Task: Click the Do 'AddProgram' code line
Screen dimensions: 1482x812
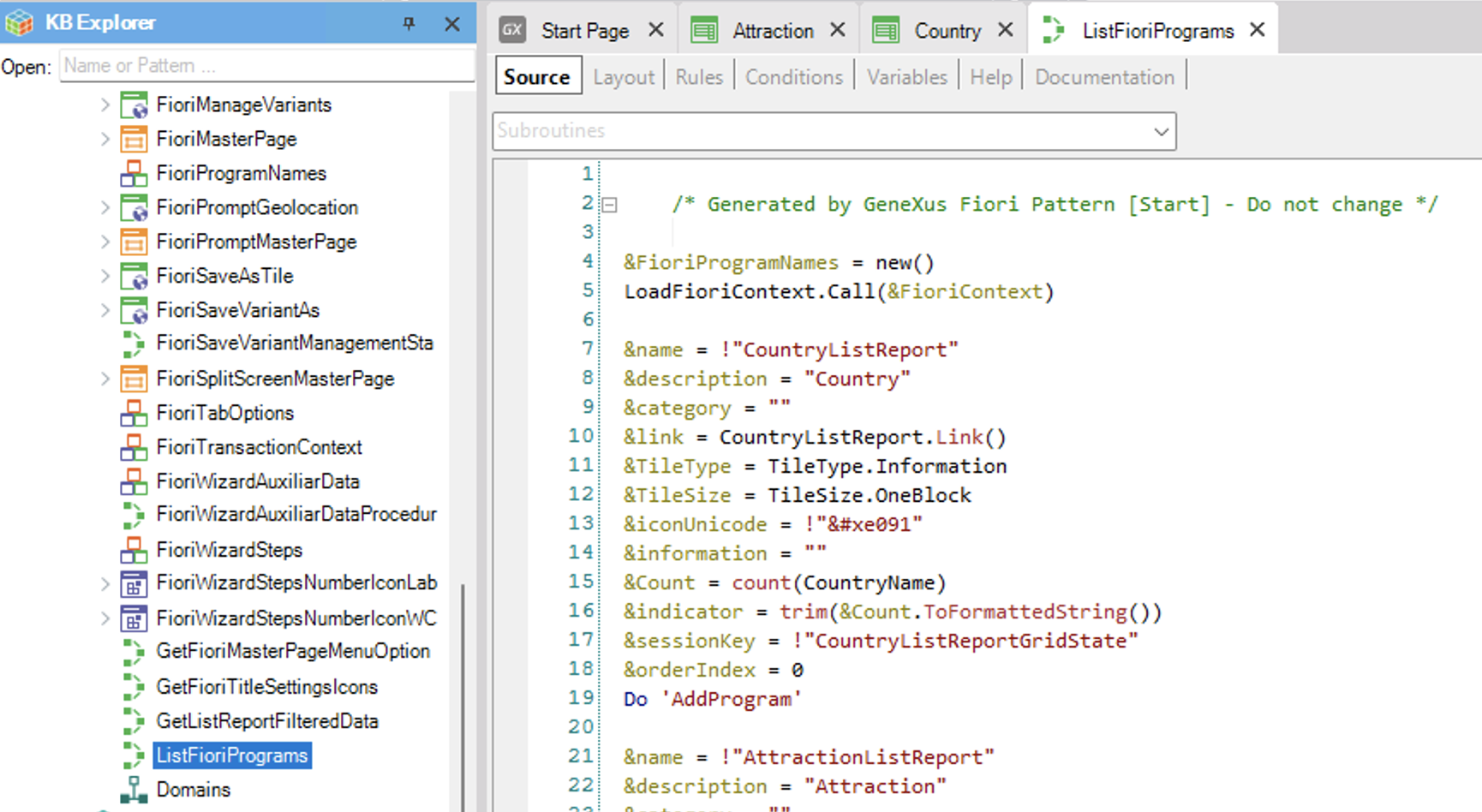Action: point(713,699)
